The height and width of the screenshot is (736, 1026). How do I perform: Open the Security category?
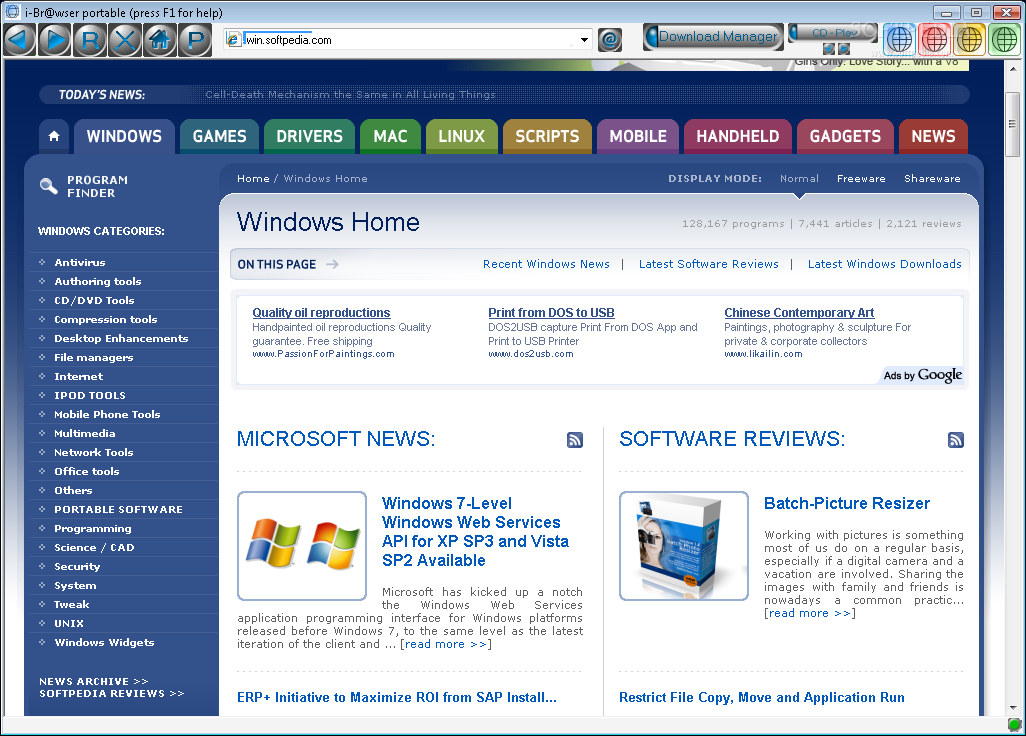click(77, 567)
